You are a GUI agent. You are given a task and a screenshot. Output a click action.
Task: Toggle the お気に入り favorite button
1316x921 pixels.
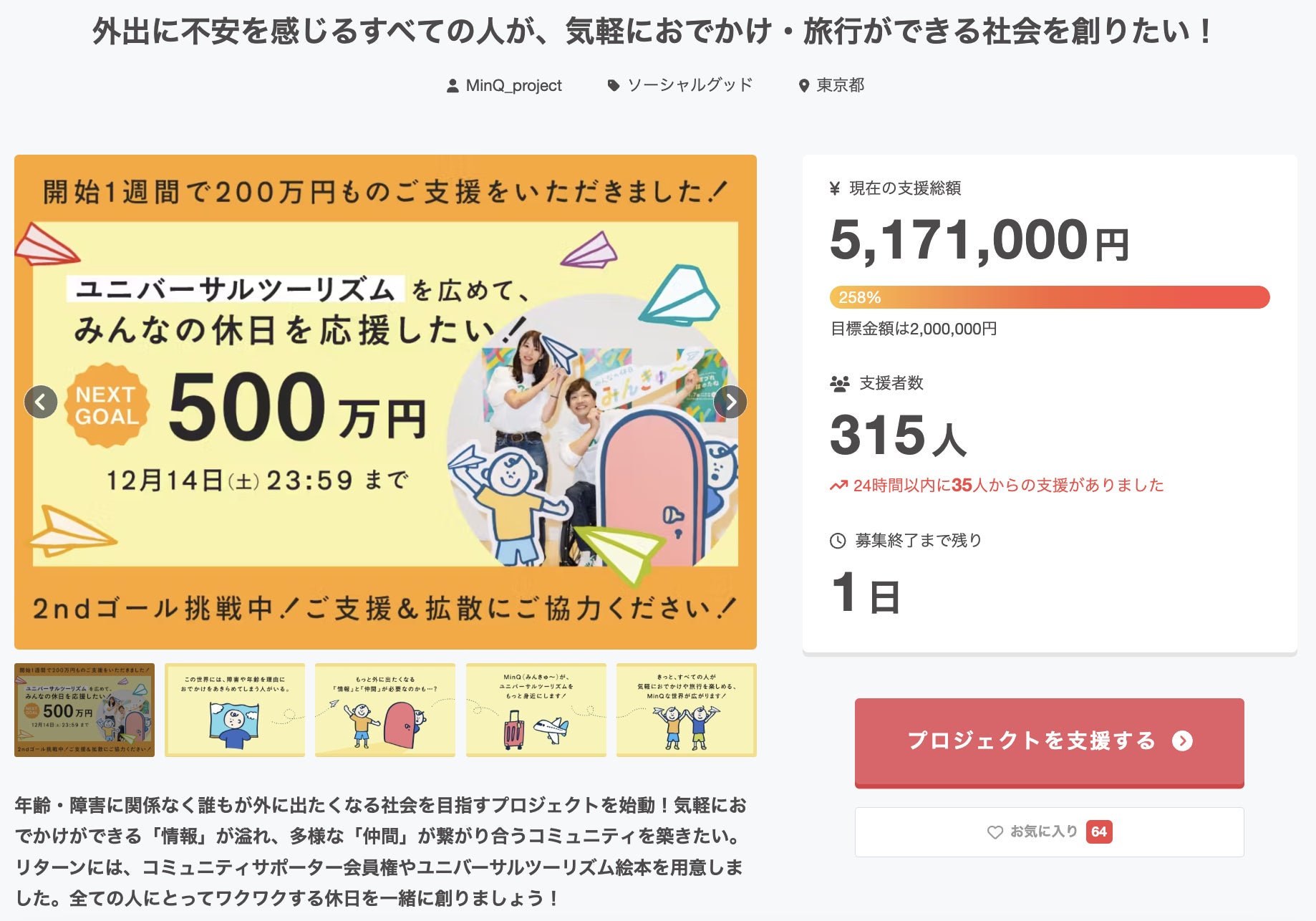(x=1049, y=832)
